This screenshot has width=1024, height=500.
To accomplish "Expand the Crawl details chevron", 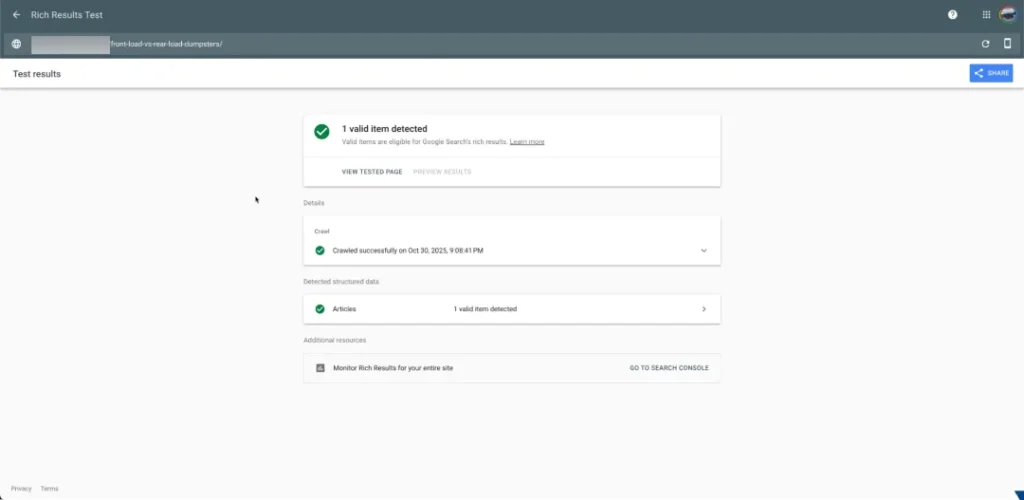I will pos(703,251).
